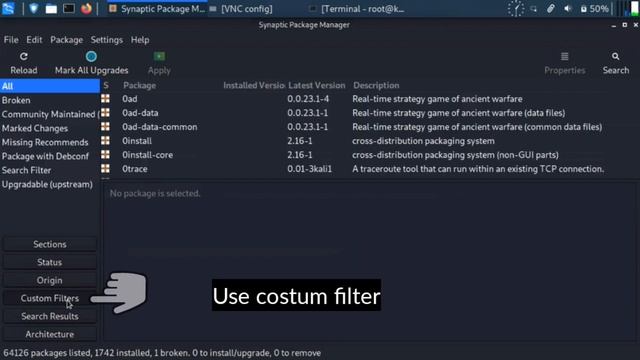The image size is (640, 360).
Task: Select the 0ad-data-common package name
Action: click(160, 127)
